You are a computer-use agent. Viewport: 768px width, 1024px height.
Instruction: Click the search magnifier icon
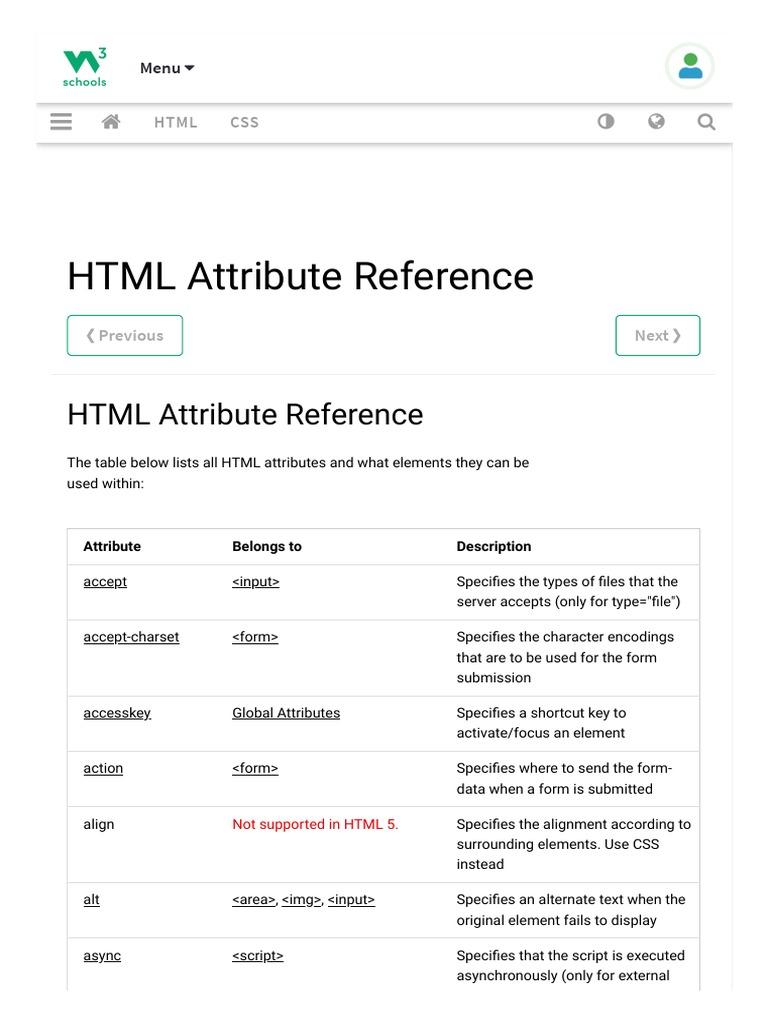(706, 122)
